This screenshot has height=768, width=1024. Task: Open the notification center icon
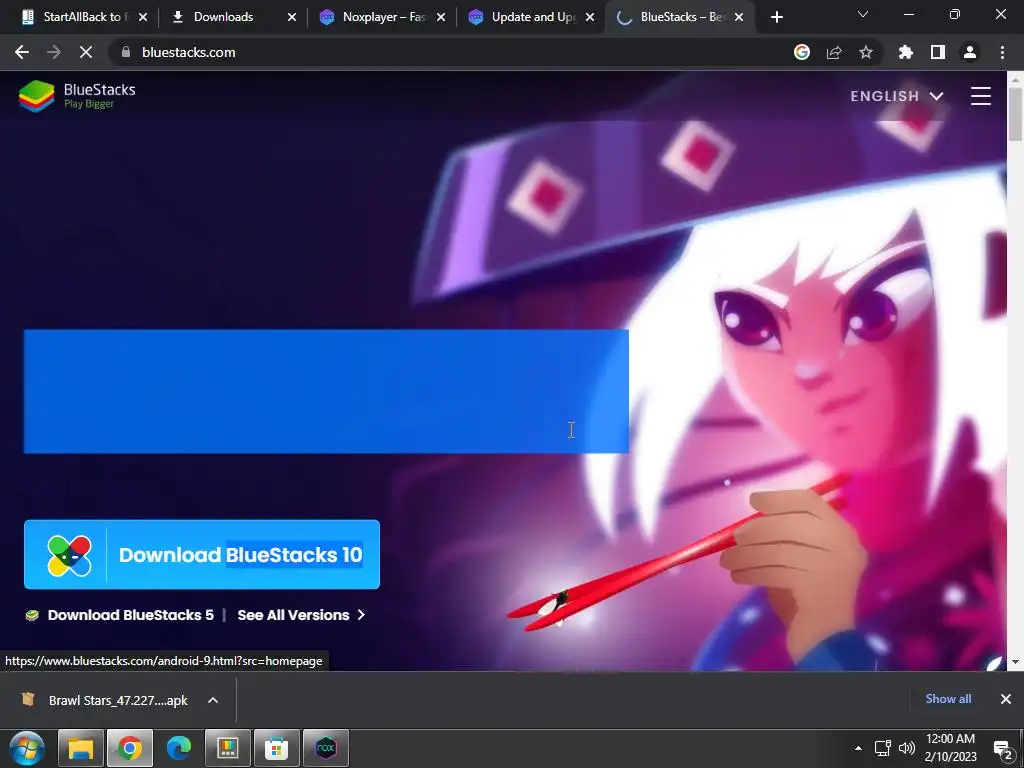tap(1003, 750)
